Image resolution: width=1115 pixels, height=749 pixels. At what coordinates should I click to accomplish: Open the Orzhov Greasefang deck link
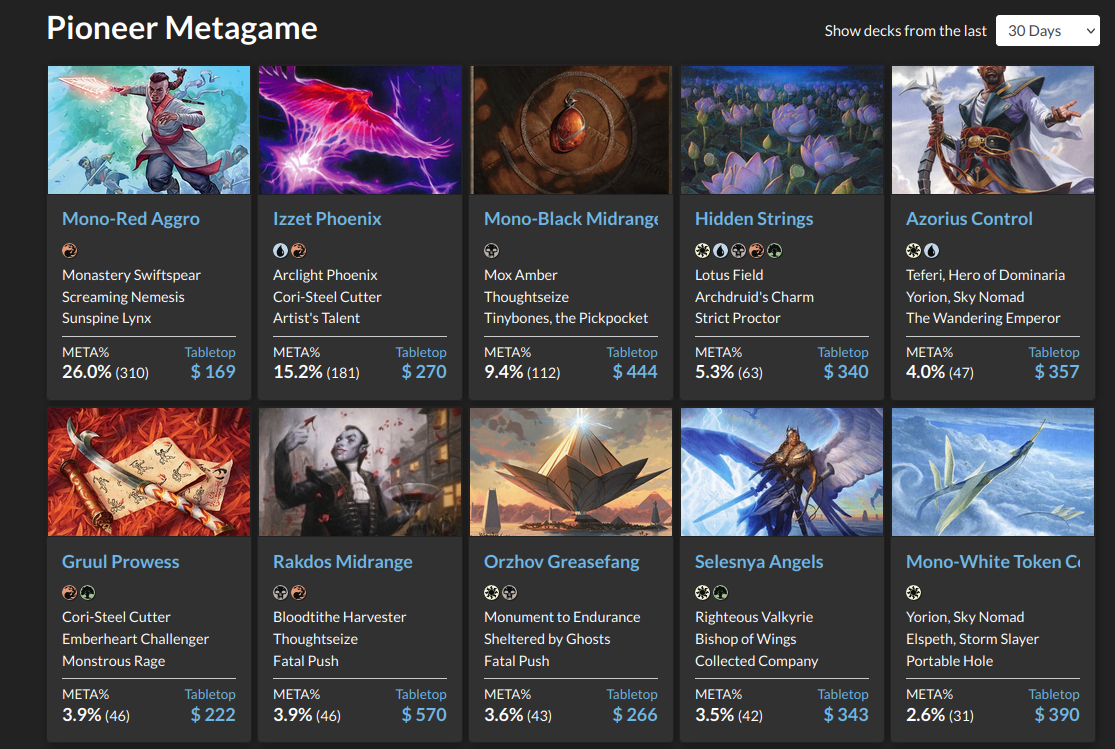tap(562, 561)
